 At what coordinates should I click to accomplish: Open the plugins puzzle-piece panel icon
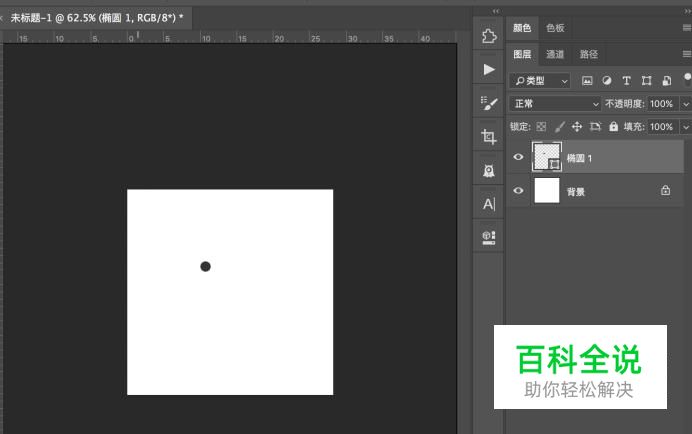point(489,36)
